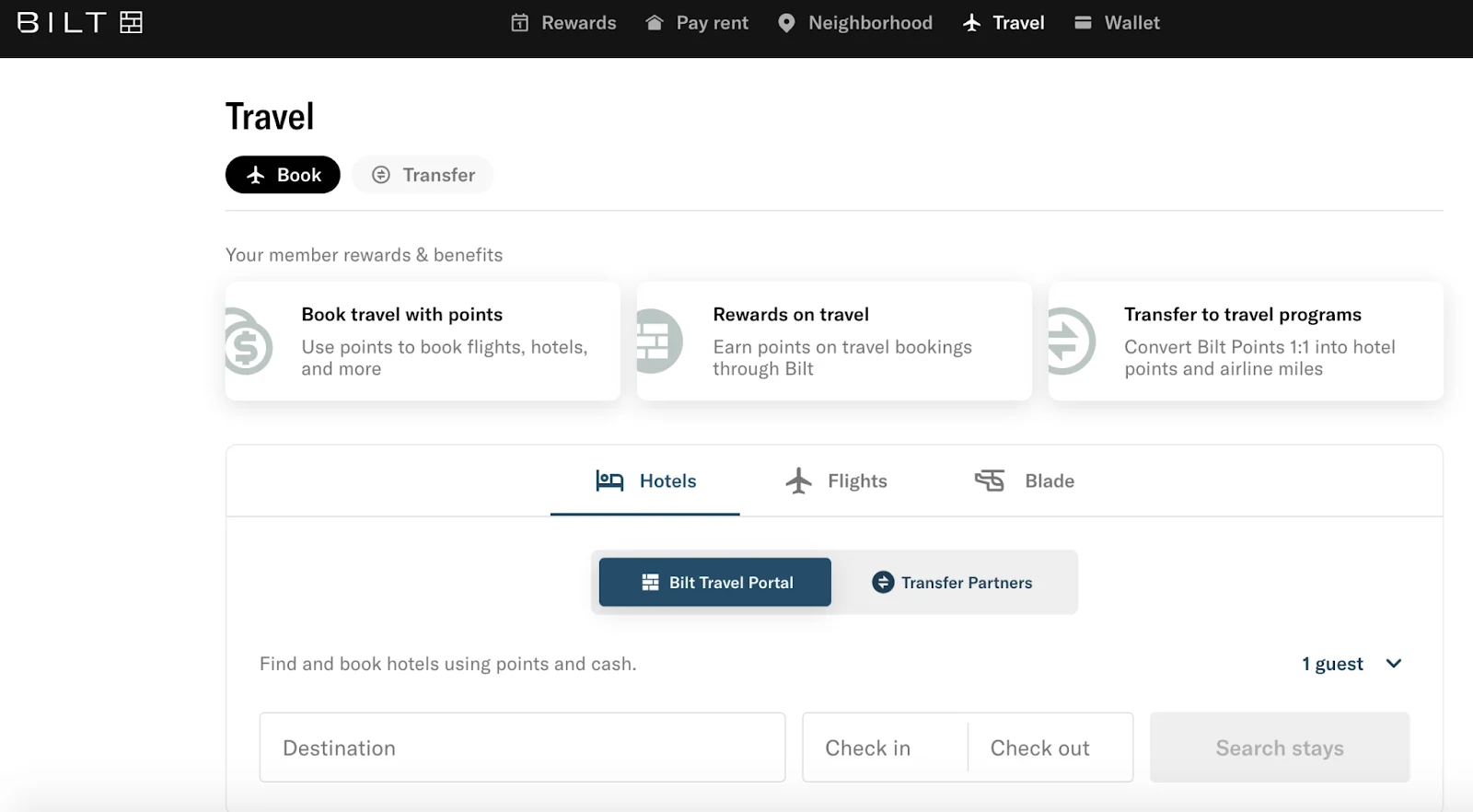Viewport: 1473px width, 812px height.
Task: Click the Search stays button
Action: (x=1280, y=748)
